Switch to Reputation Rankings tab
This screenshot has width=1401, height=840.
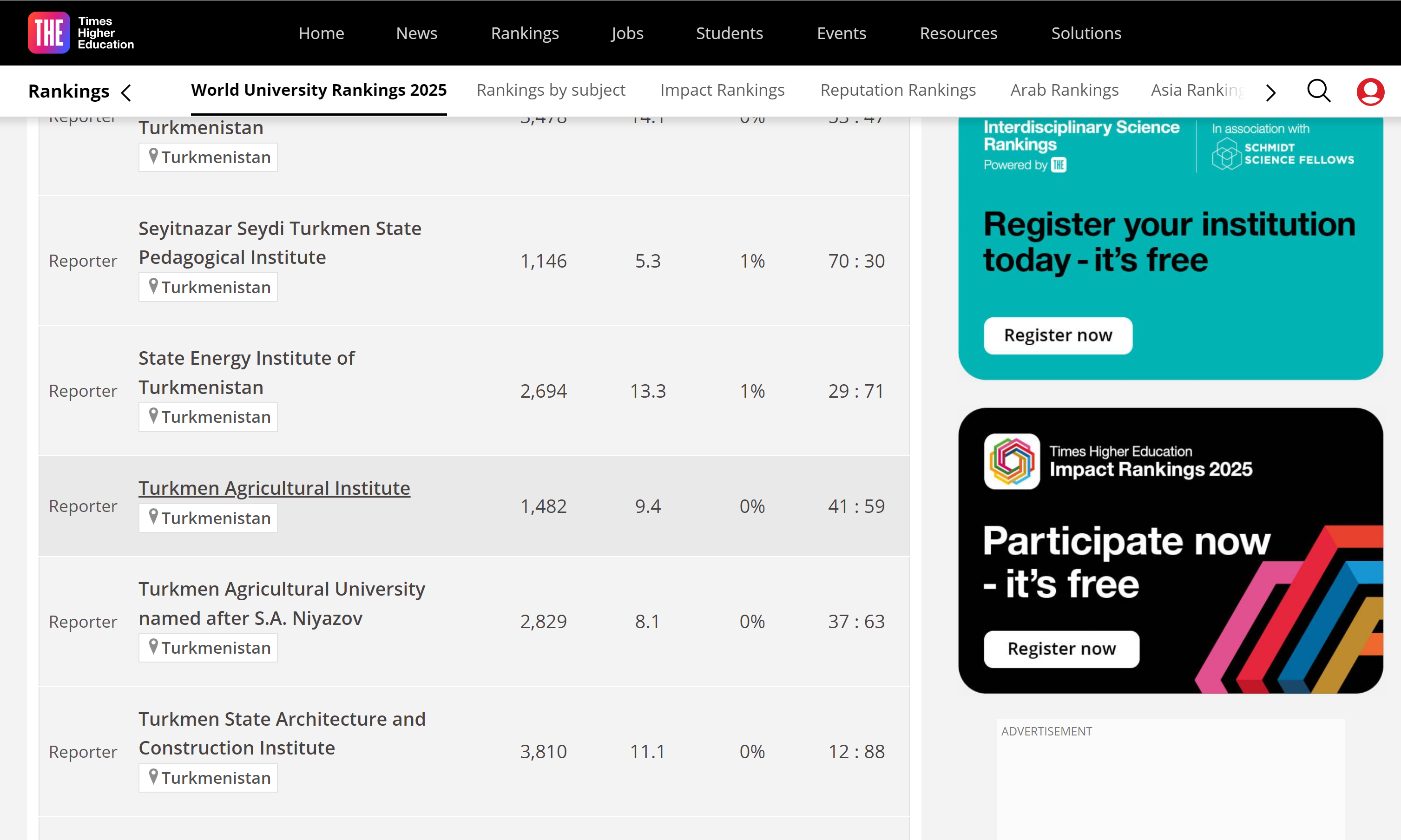coord(898,90)
